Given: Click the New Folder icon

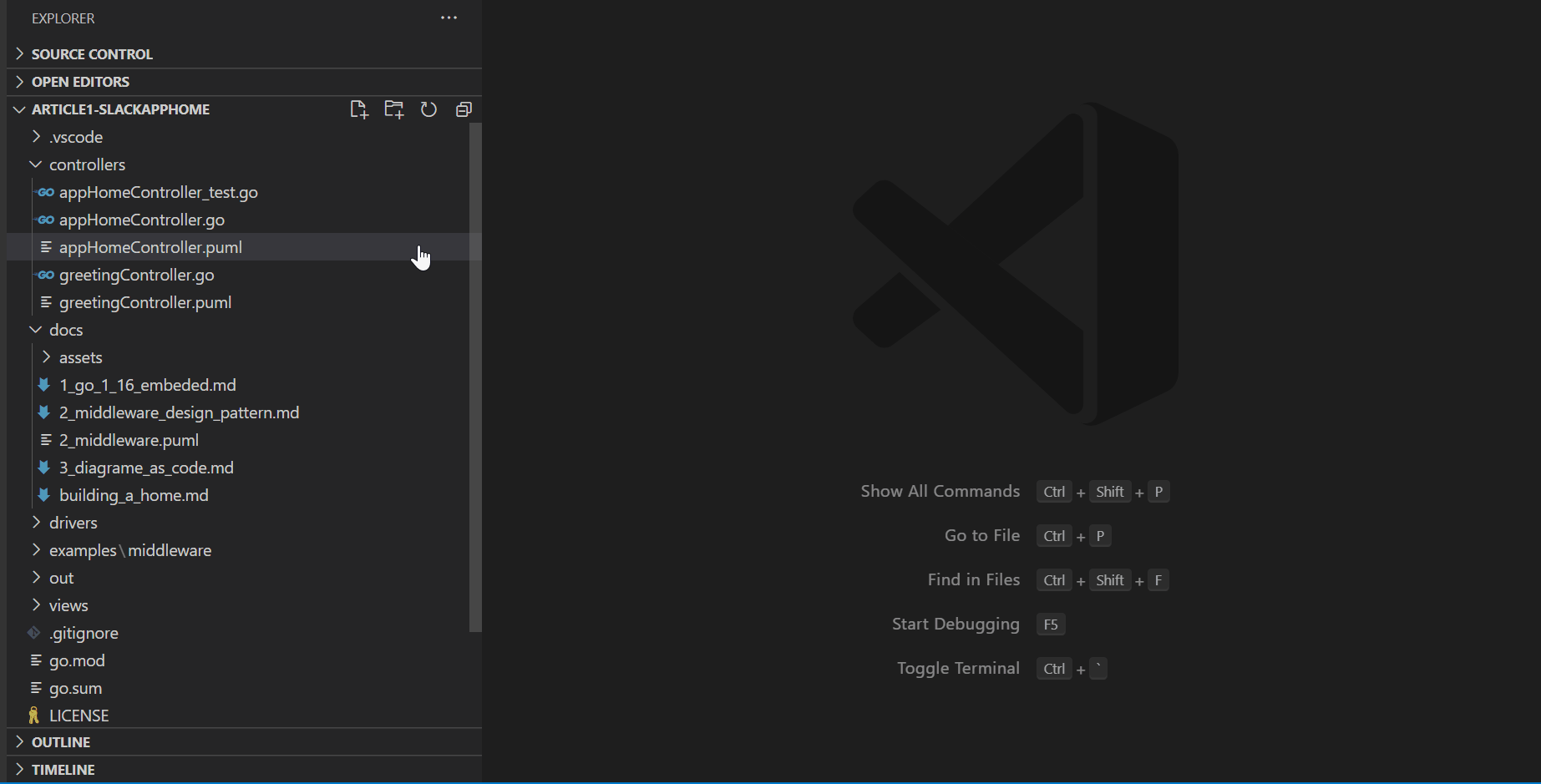Looking at the screenshot, I should 394,109.
